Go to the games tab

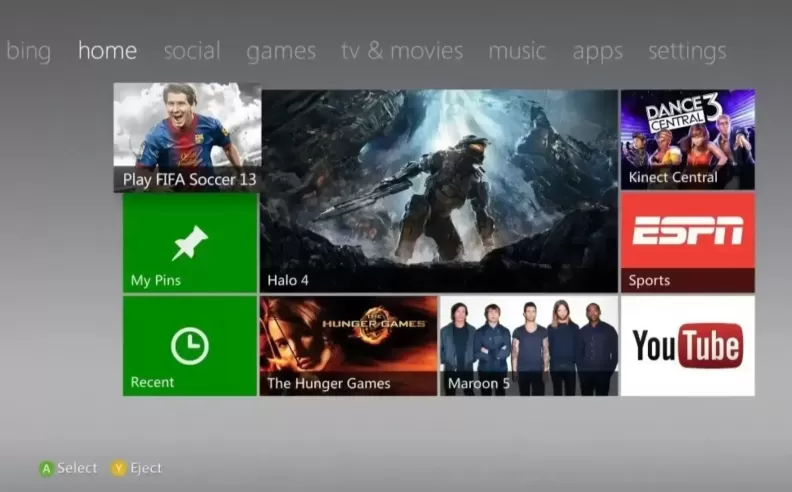(281, 52)
